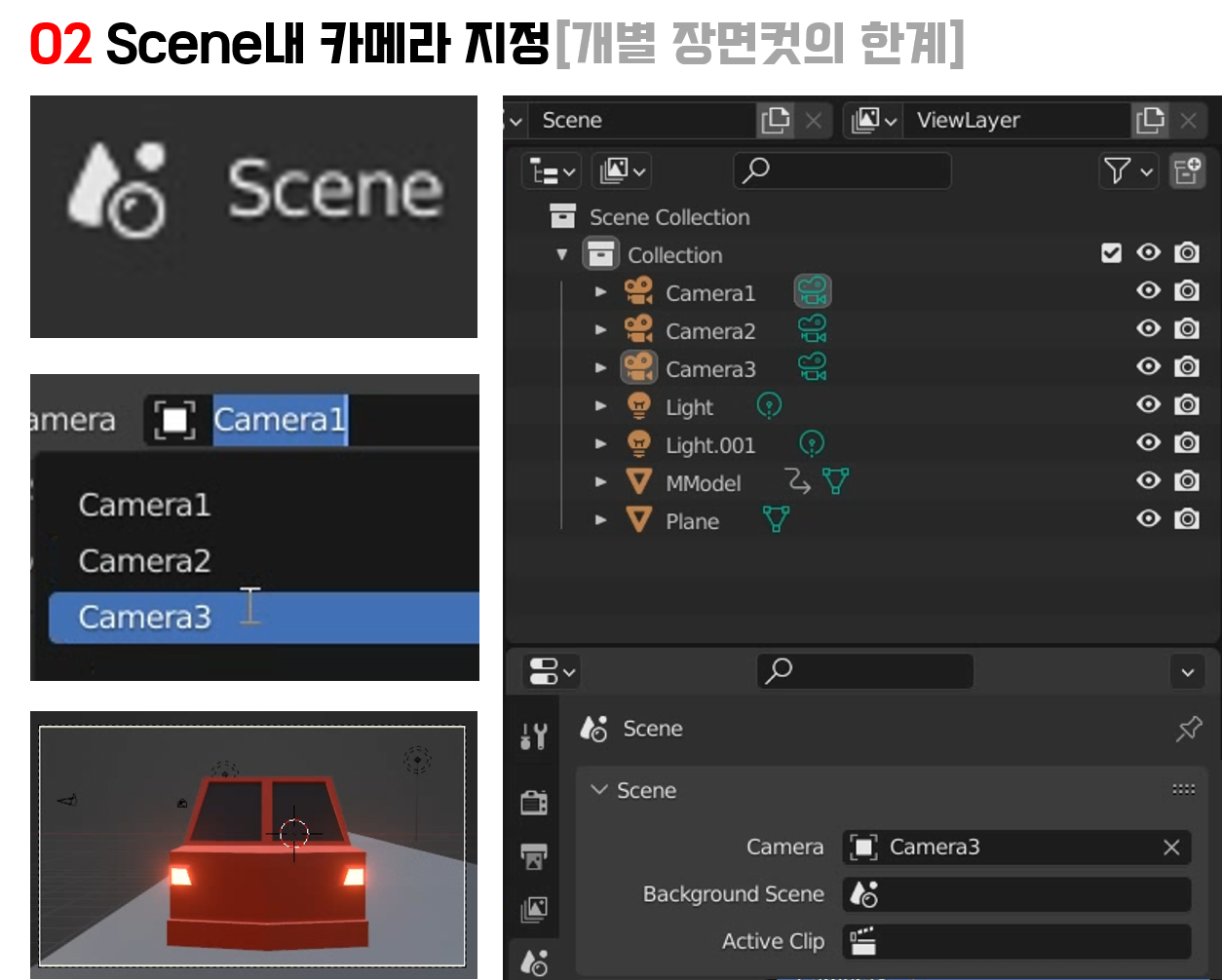Click the MModel mesh object icon
Image resolution: width=1222 pixels, height=980 pixels.
click(x=638, y=481)
